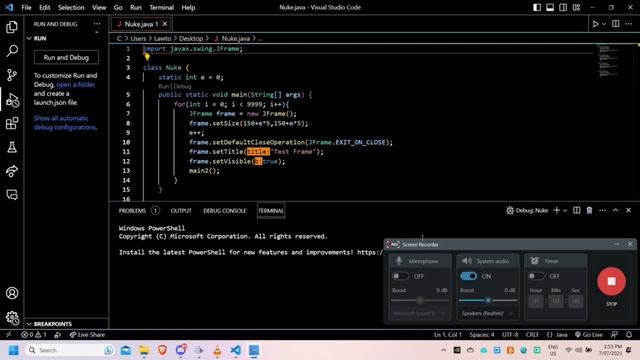Close the terminal panel
Image resolution: width=640 pixels, height=360 pixels.
coord(629,210)
